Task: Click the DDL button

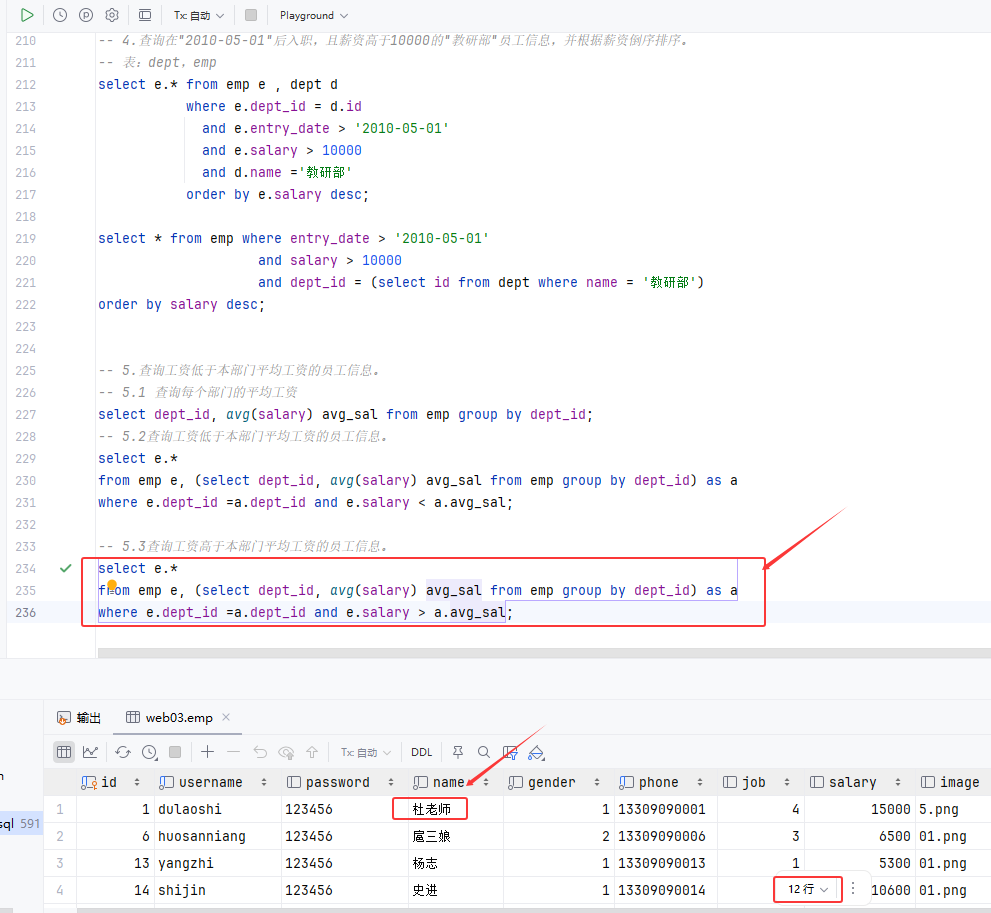Action: point(421,752)
